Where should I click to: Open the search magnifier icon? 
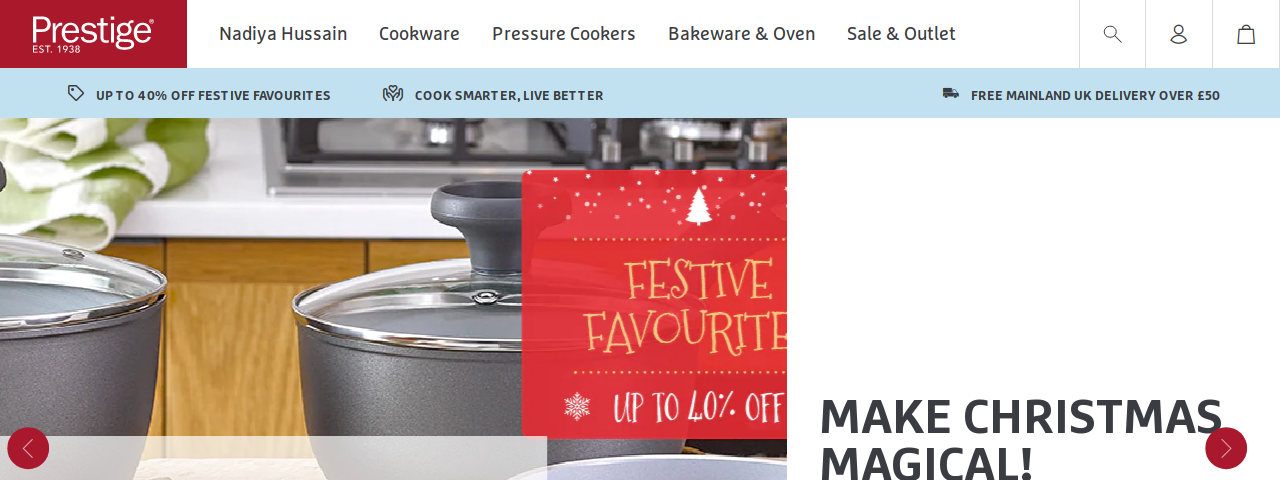pos(1112,34)
